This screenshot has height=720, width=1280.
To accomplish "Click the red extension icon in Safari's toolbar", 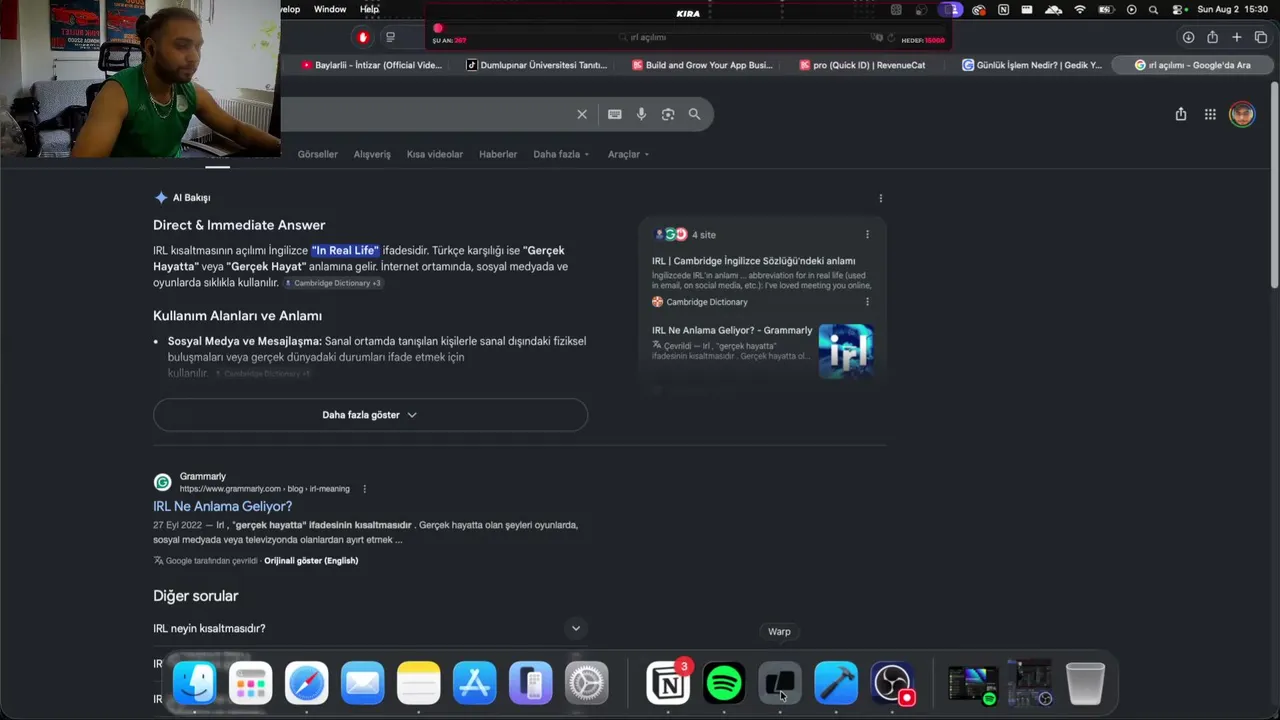I will tap(363, 37).
